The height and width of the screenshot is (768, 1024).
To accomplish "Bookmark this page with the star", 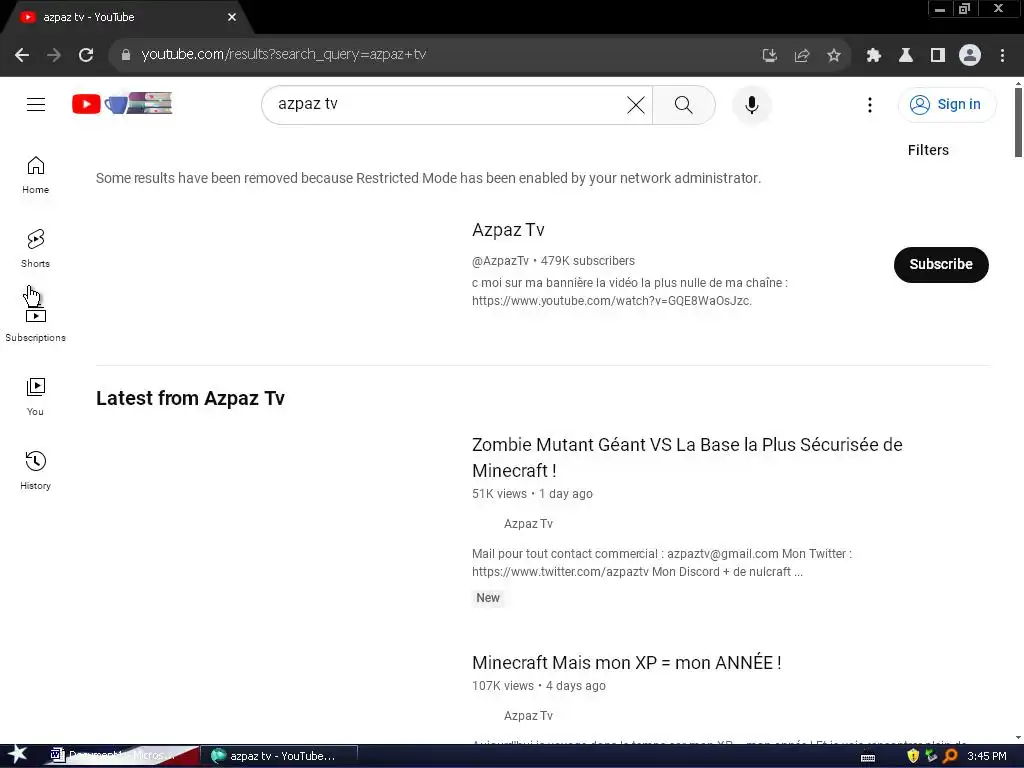I will tap(834, 56).
